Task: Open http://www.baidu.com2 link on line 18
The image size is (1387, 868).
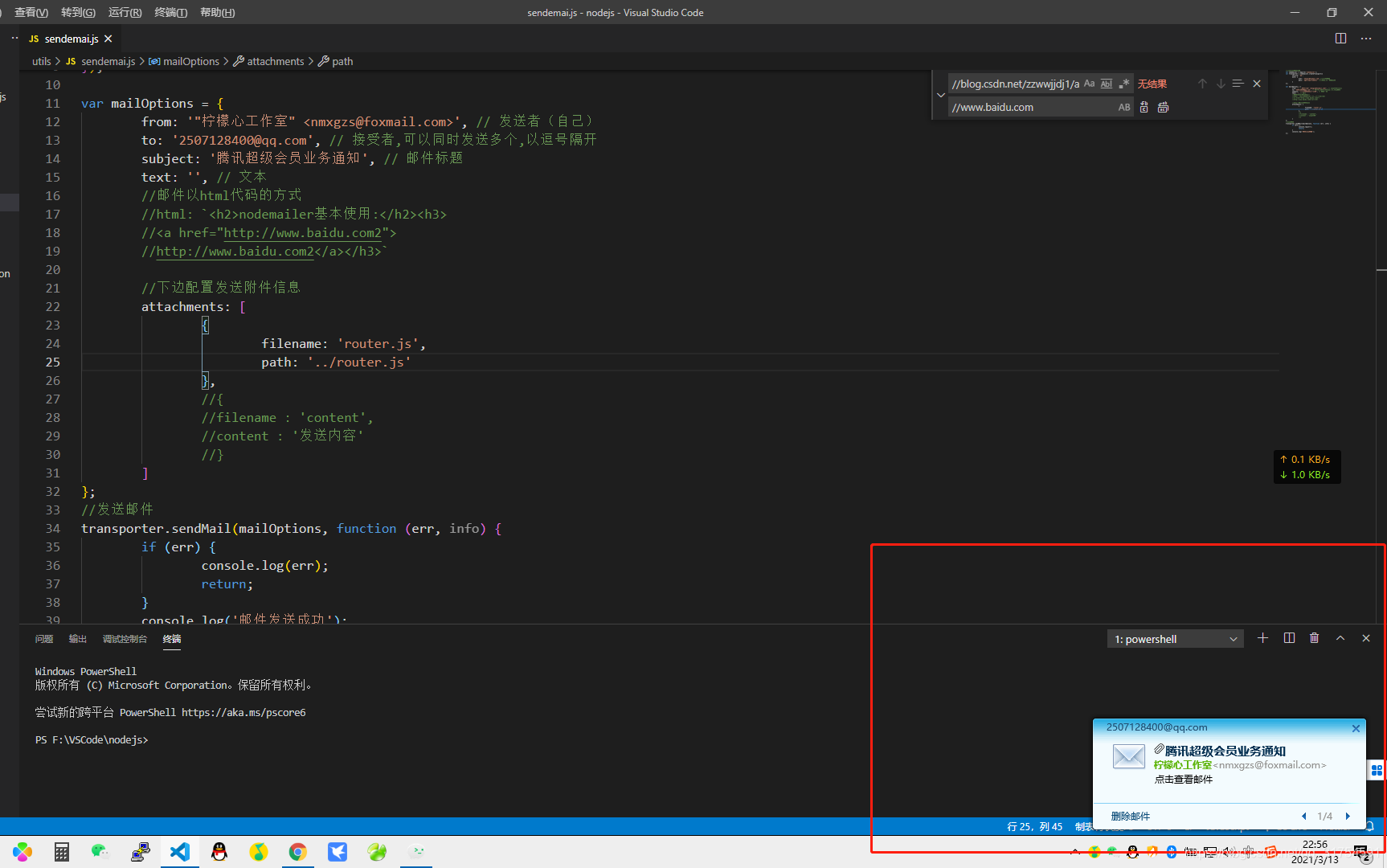Action: tap(302, 233)
